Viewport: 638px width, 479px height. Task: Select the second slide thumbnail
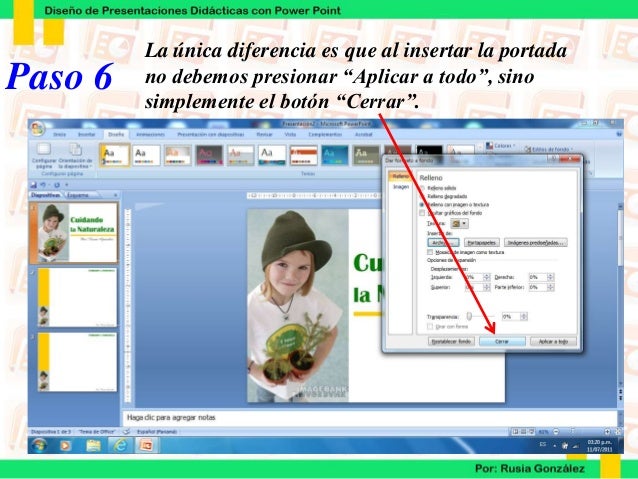click(x=77, y=297)
